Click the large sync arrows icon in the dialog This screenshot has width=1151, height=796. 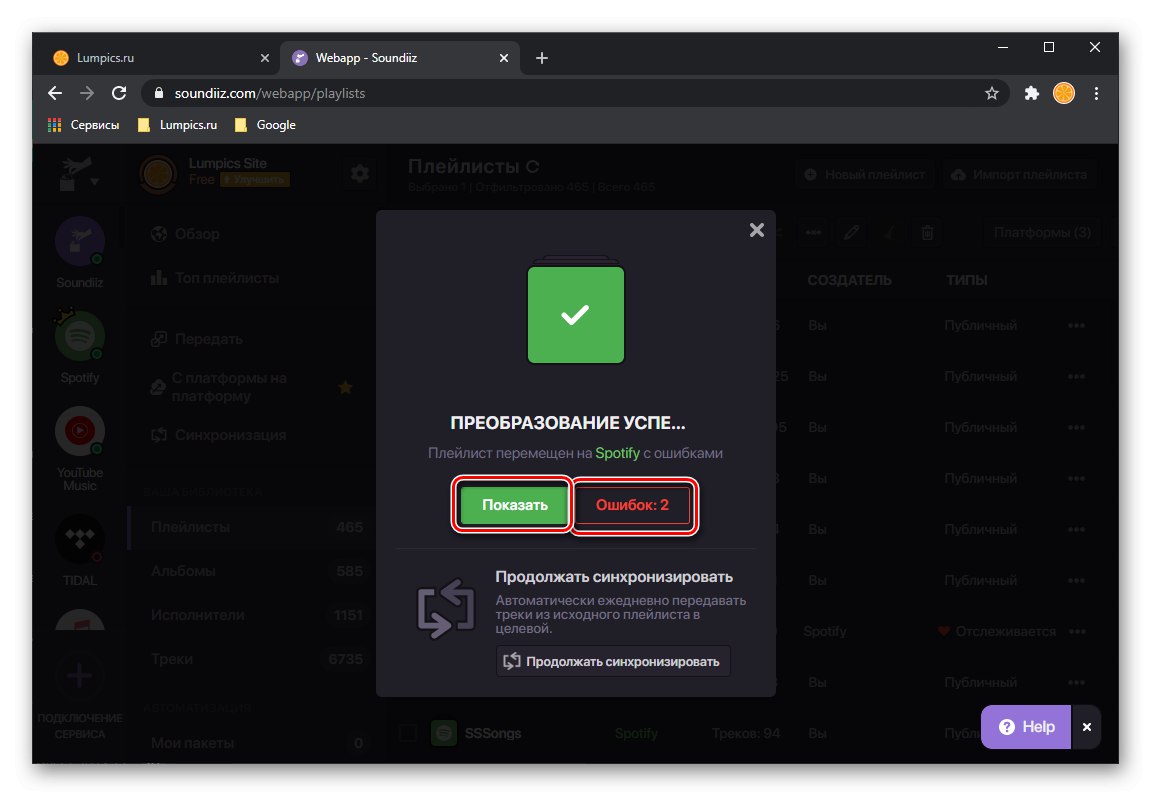(446, 609)
